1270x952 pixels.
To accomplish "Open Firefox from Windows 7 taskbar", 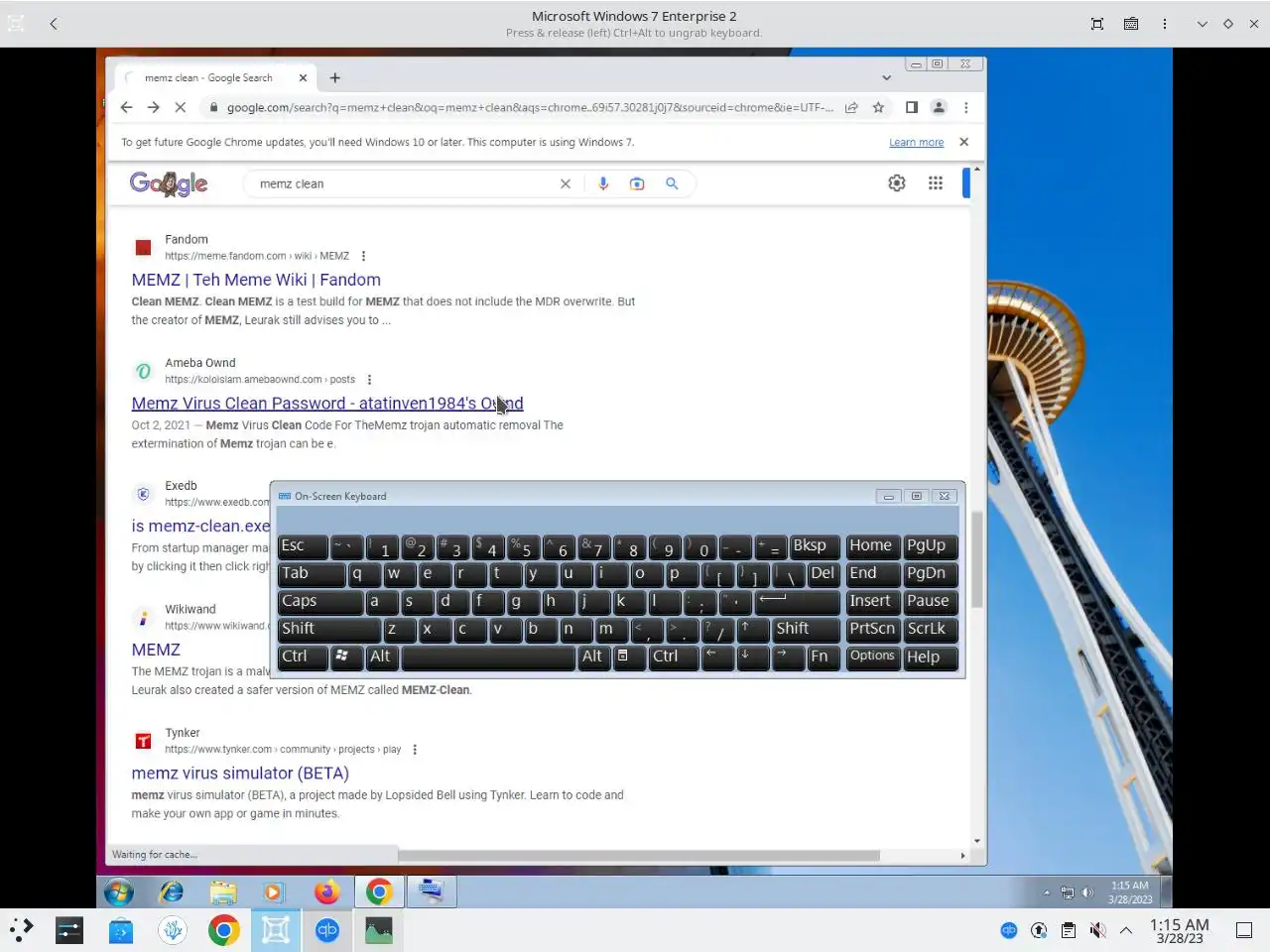I will pyautogui.click(x=326, y=892).
